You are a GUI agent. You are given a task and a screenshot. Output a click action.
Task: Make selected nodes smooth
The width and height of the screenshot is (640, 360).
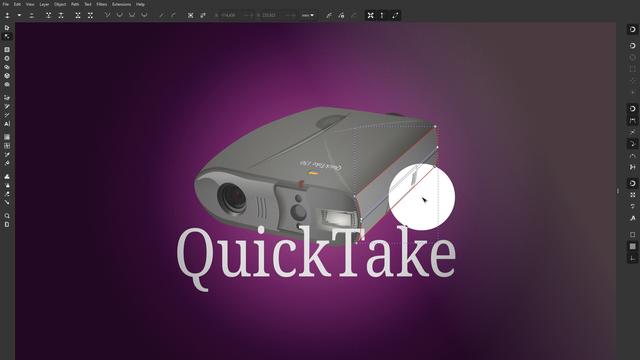(x=120, y=15)
